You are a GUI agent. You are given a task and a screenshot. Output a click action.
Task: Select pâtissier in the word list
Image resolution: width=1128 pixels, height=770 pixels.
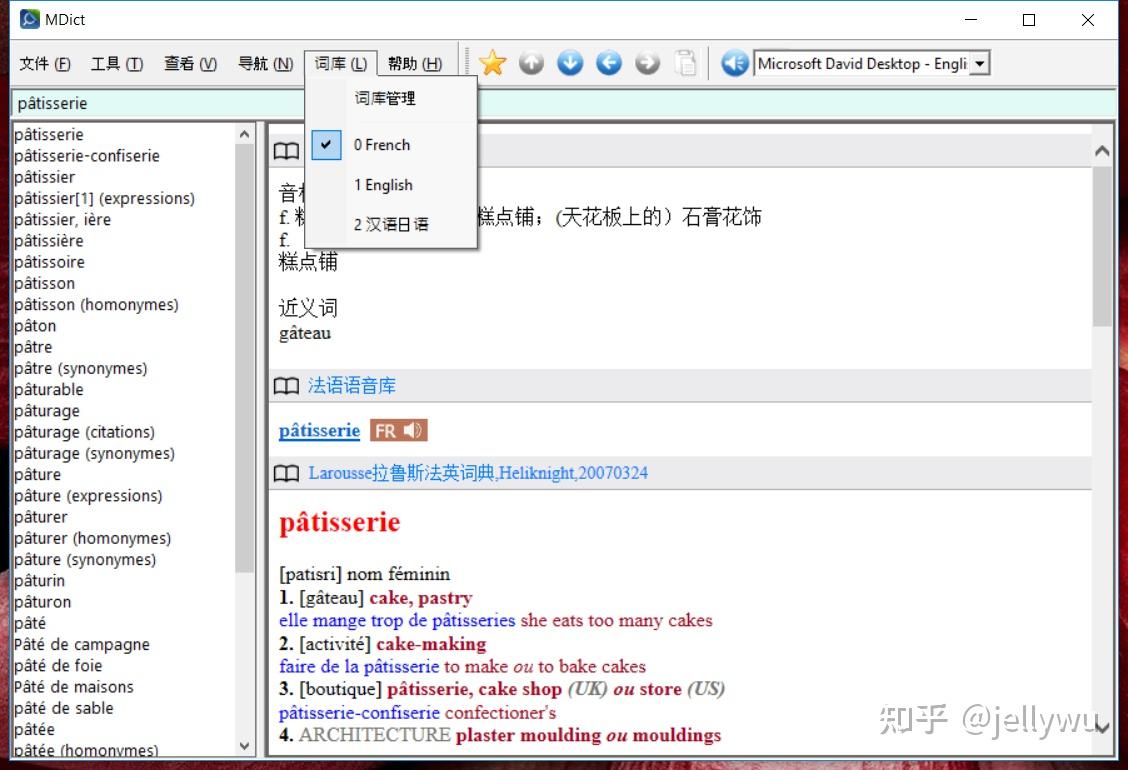tap(44, 177)
